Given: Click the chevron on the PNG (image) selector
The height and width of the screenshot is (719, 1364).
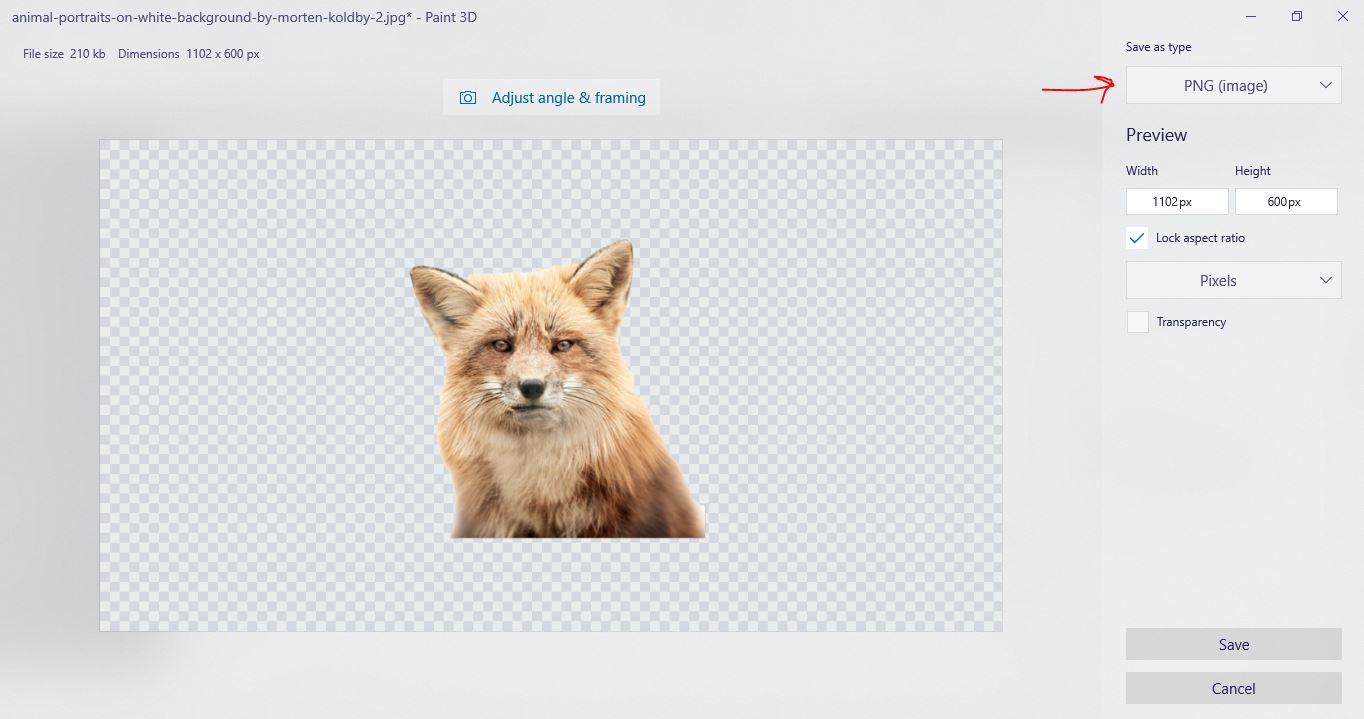Looking at the screenshot, I should [1327, 85].
